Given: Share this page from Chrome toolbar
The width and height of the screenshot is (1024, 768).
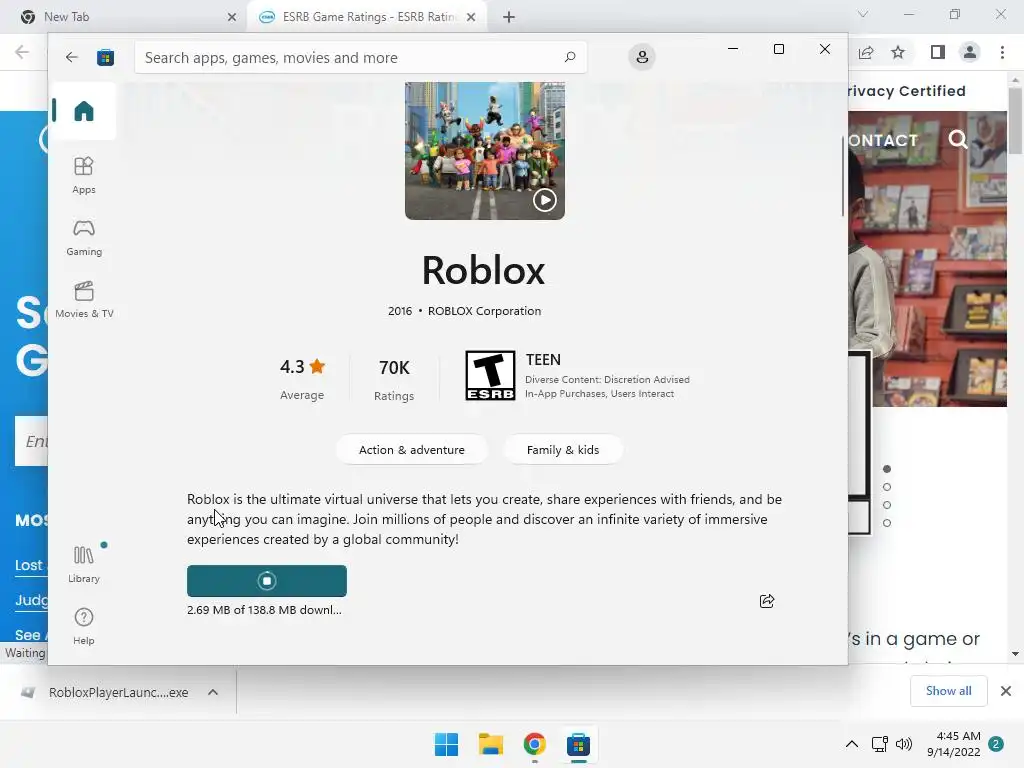Looking at the screenshot, I should click(x=866, y=52).
